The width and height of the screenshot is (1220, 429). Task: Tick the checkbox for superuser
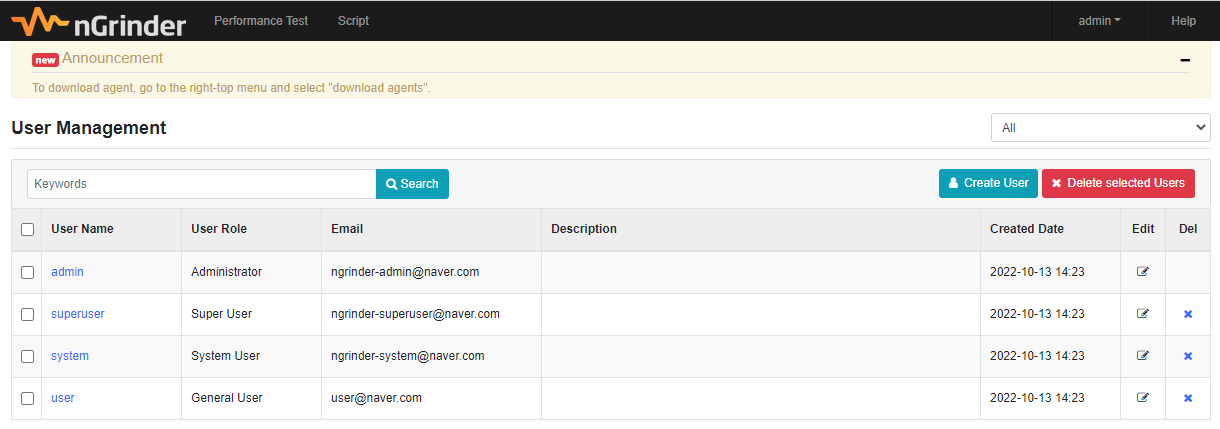(27, 314)
